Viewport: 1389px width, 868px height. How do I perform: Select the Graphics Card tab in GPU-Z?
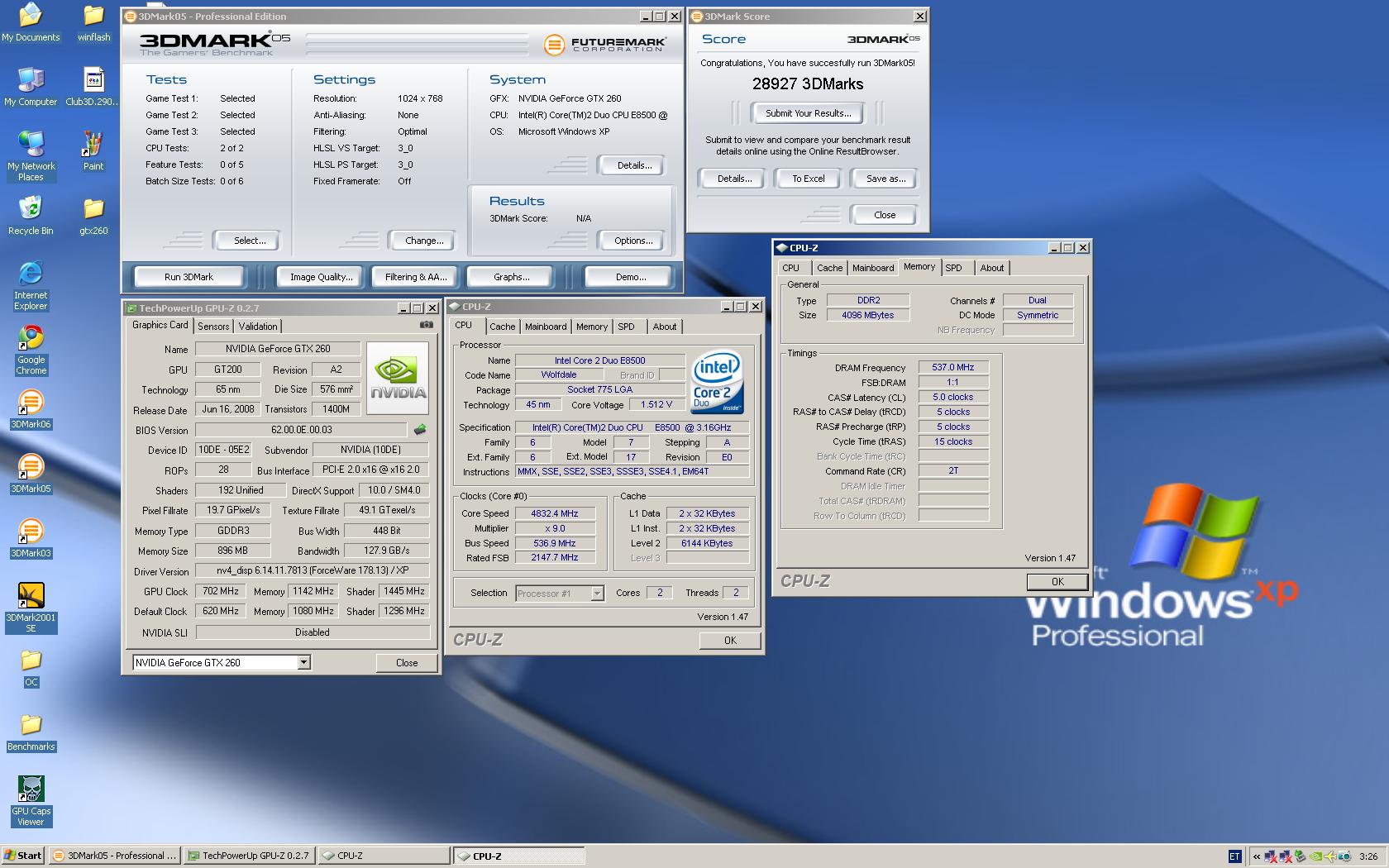160,325
